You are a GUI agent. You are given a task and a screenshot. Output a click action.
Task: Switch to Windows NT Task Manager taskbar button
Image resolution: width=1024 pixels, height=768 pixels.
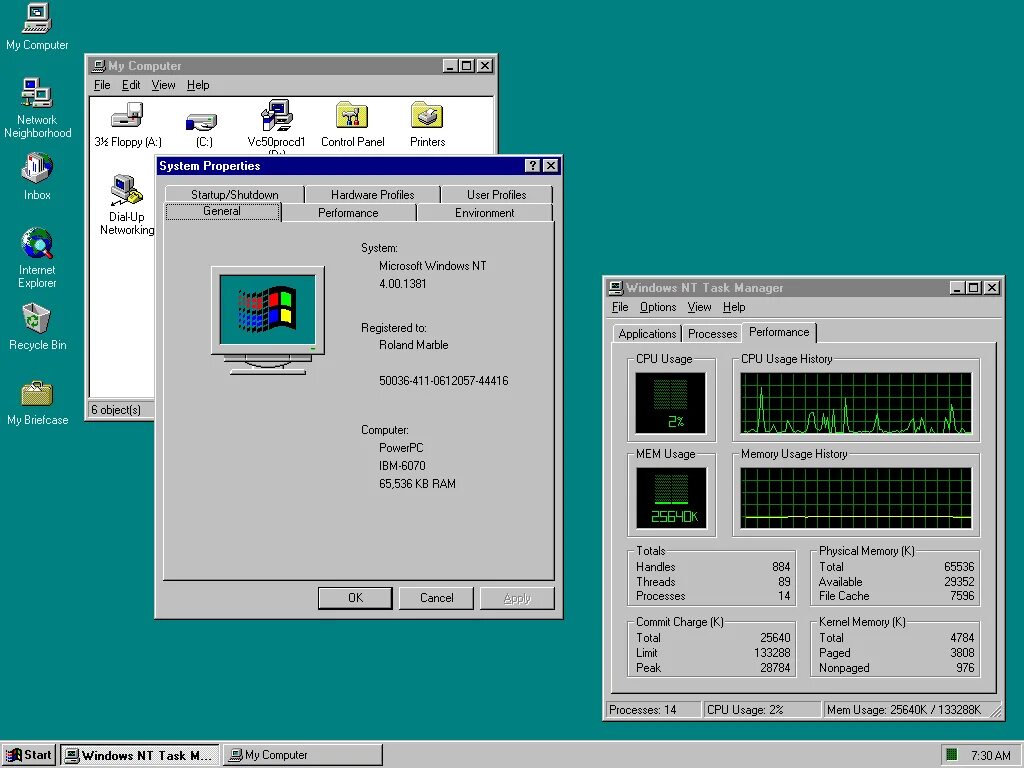[140, 755]
